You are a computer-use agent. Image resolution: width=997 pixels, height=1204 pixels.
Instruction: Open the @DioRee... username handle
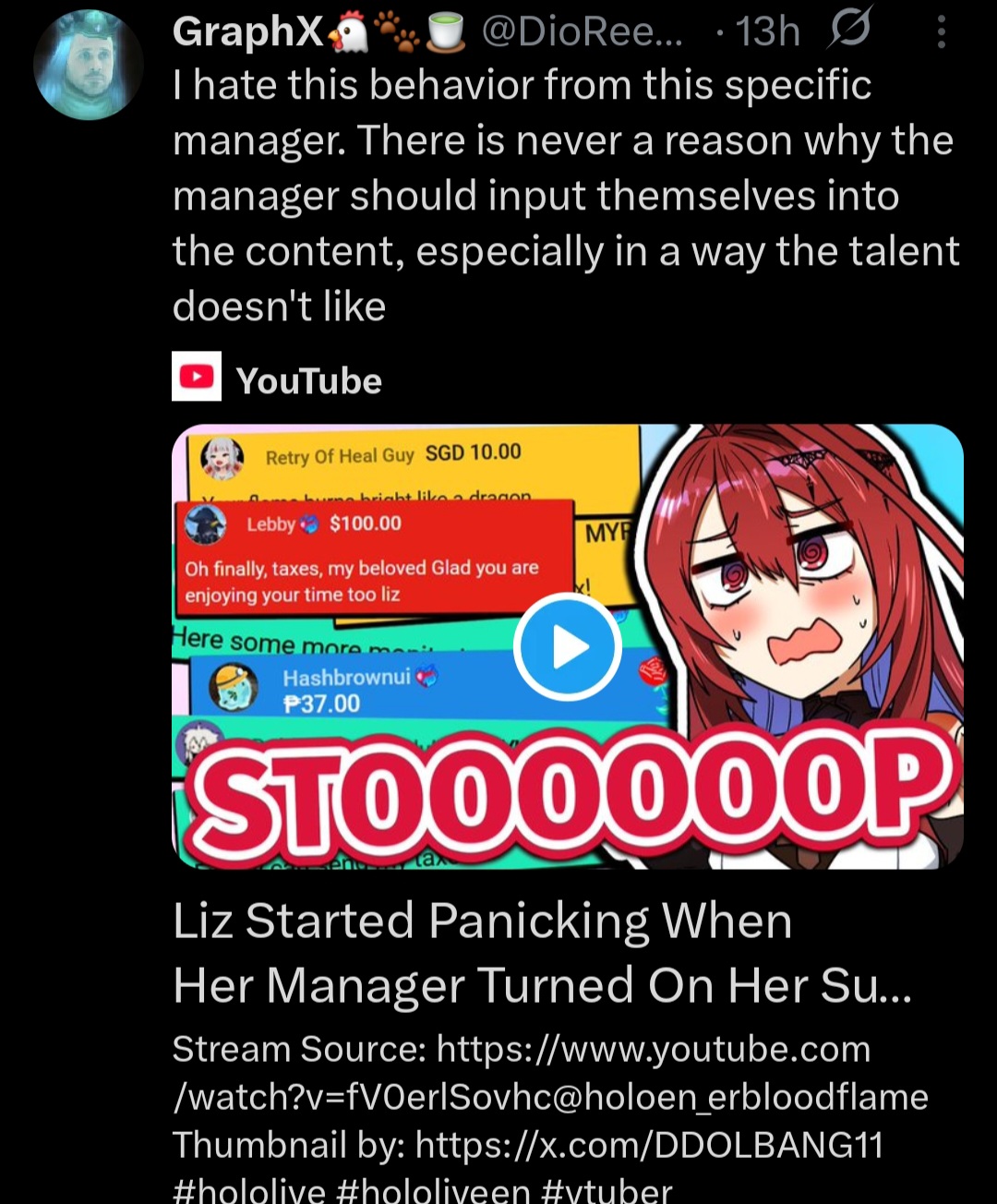(x=582, y=32)
